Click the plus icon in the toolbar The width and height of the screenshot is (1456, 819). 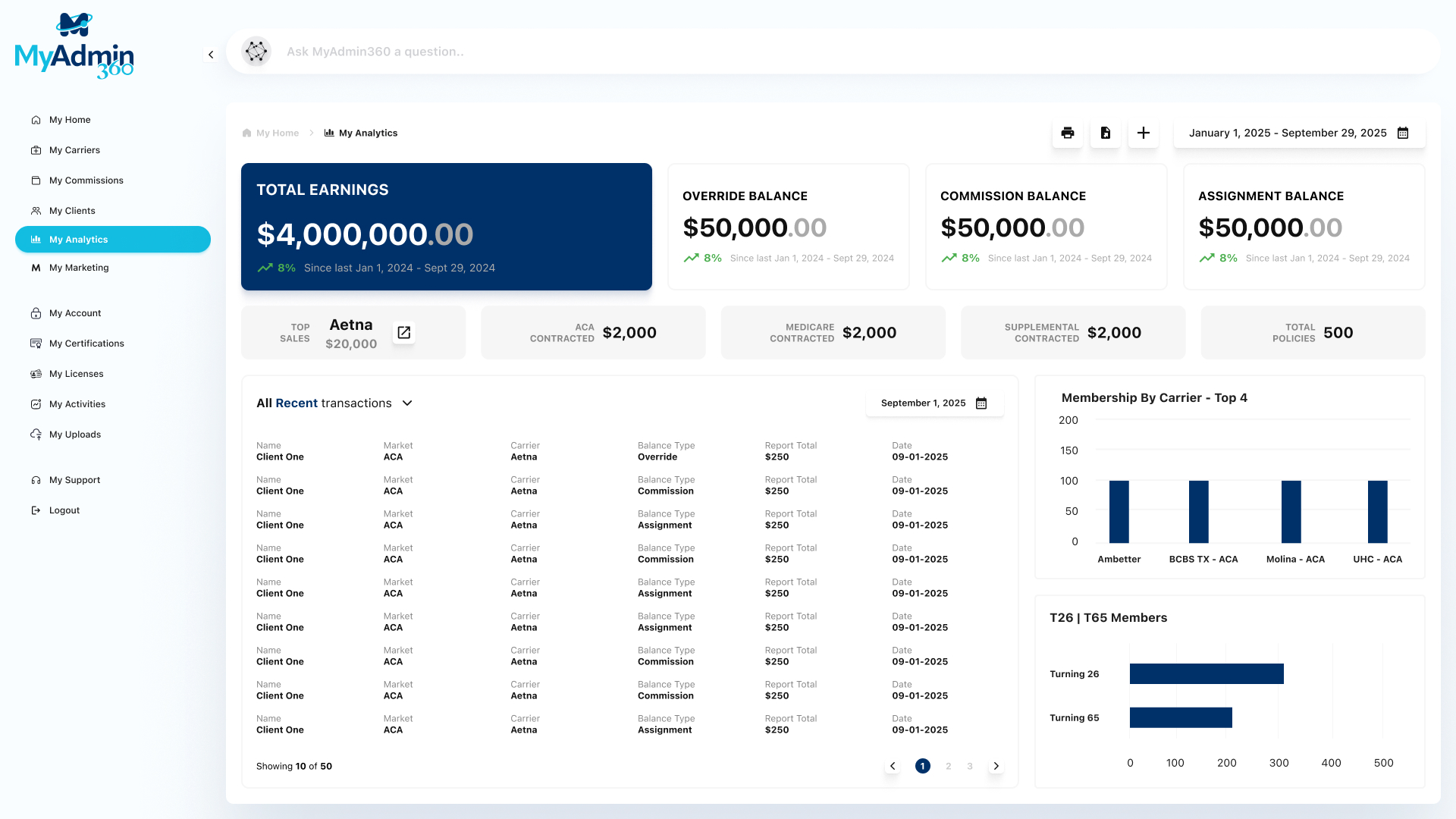1143,133
